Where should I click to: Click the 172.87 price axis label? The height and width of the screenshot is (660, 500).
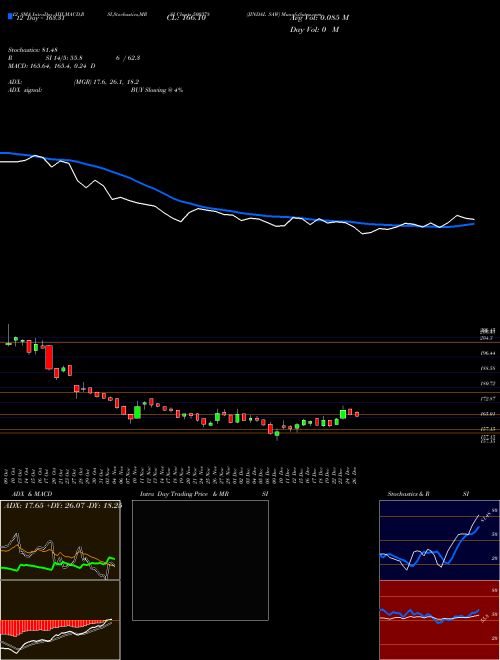pos(487,398)
